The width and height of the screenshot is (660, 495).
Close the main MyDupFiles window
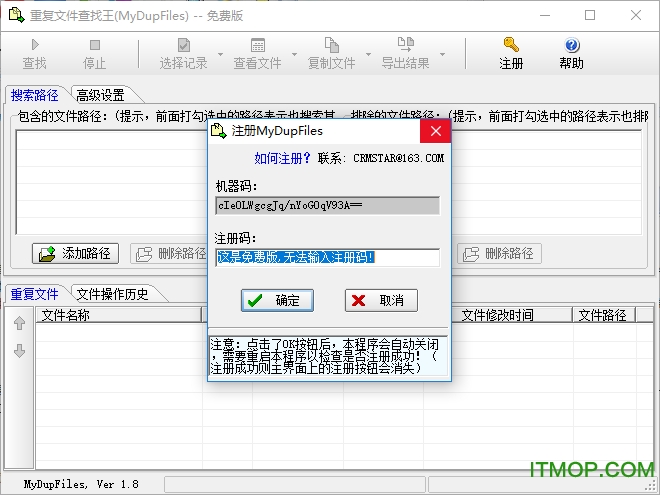coord(636,16)
